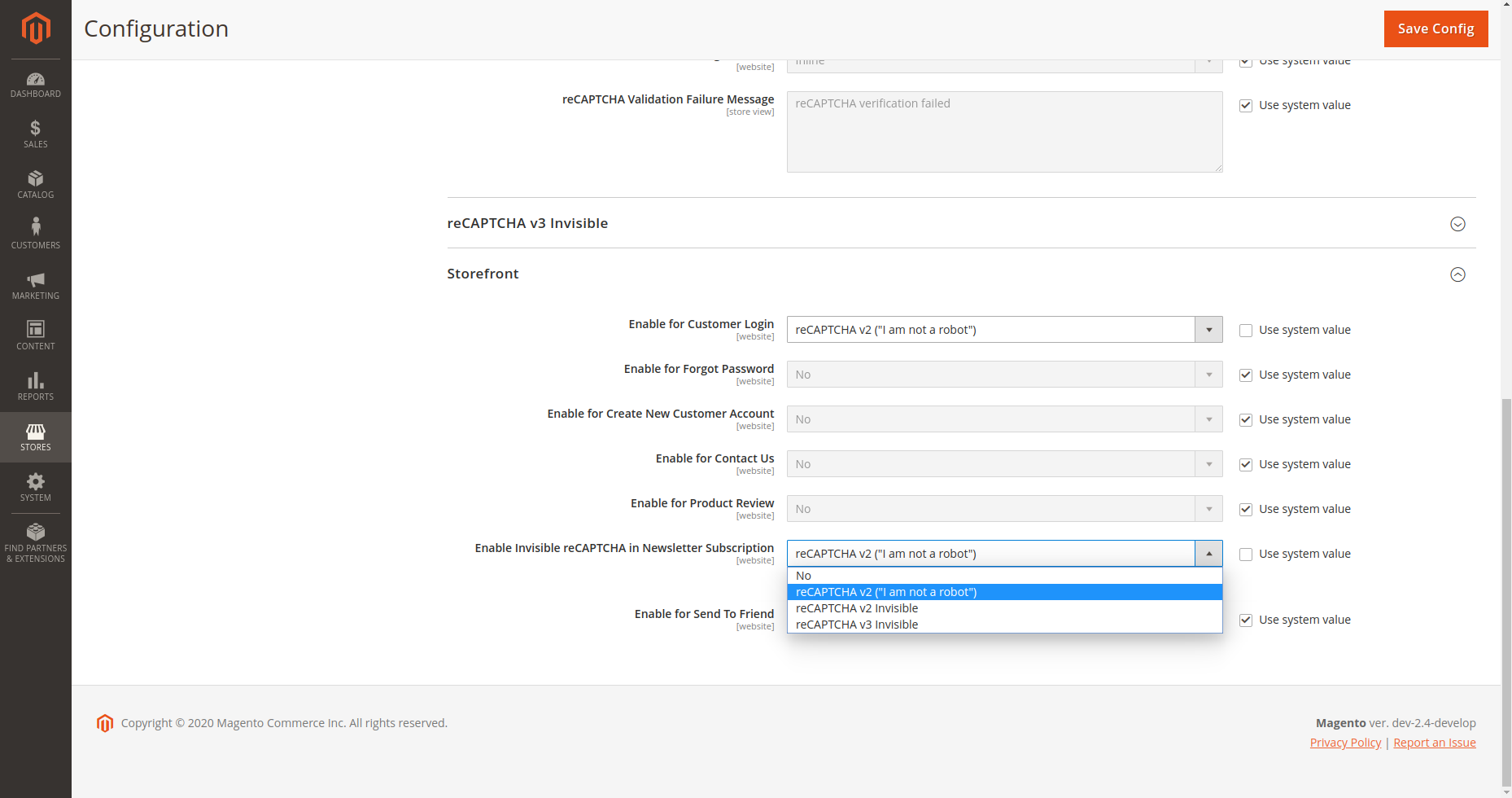The height and width of the screenshot is (798, 1512).
Task: Click the Magento logo in sidebar
Action: [36, 28]
